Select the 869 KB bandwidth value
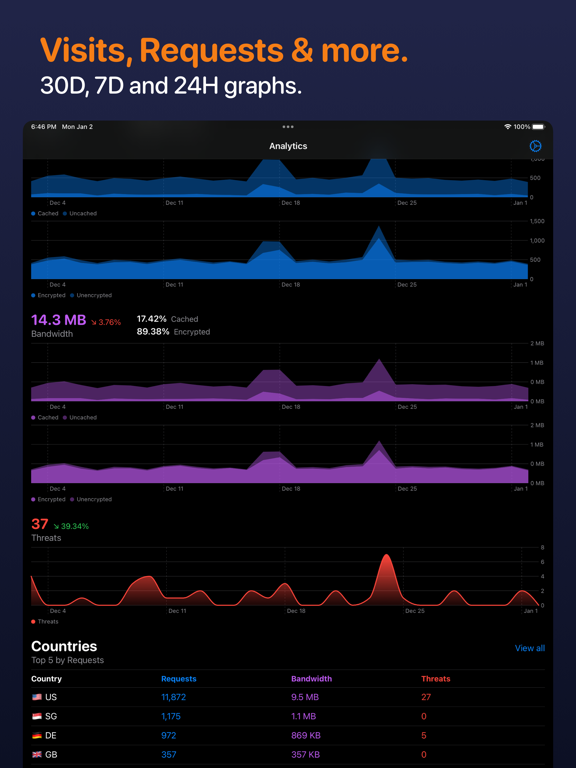The image size is (576, 768). coord(306,735)
